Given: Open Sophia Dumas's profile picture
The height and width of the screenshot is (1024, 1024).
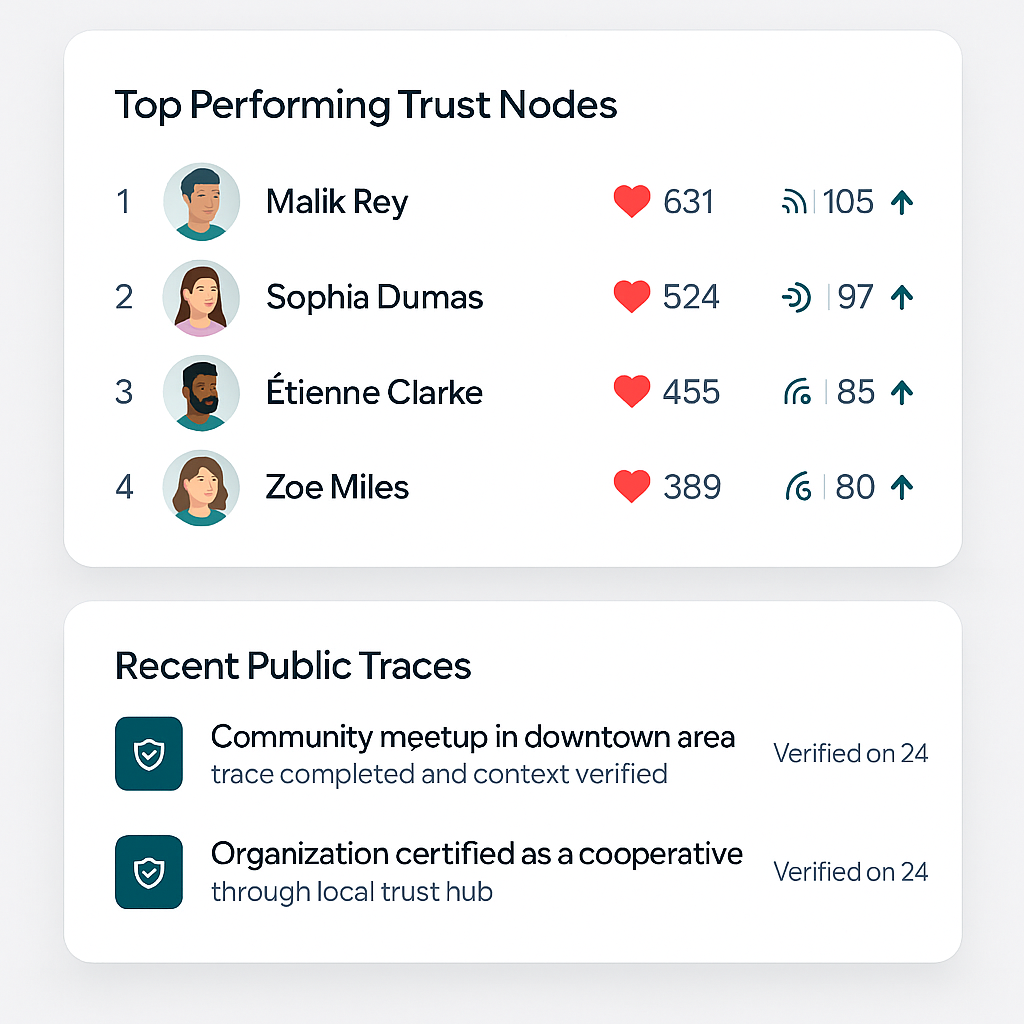Looking at the screenshot, I should click(x=201, y=298).
